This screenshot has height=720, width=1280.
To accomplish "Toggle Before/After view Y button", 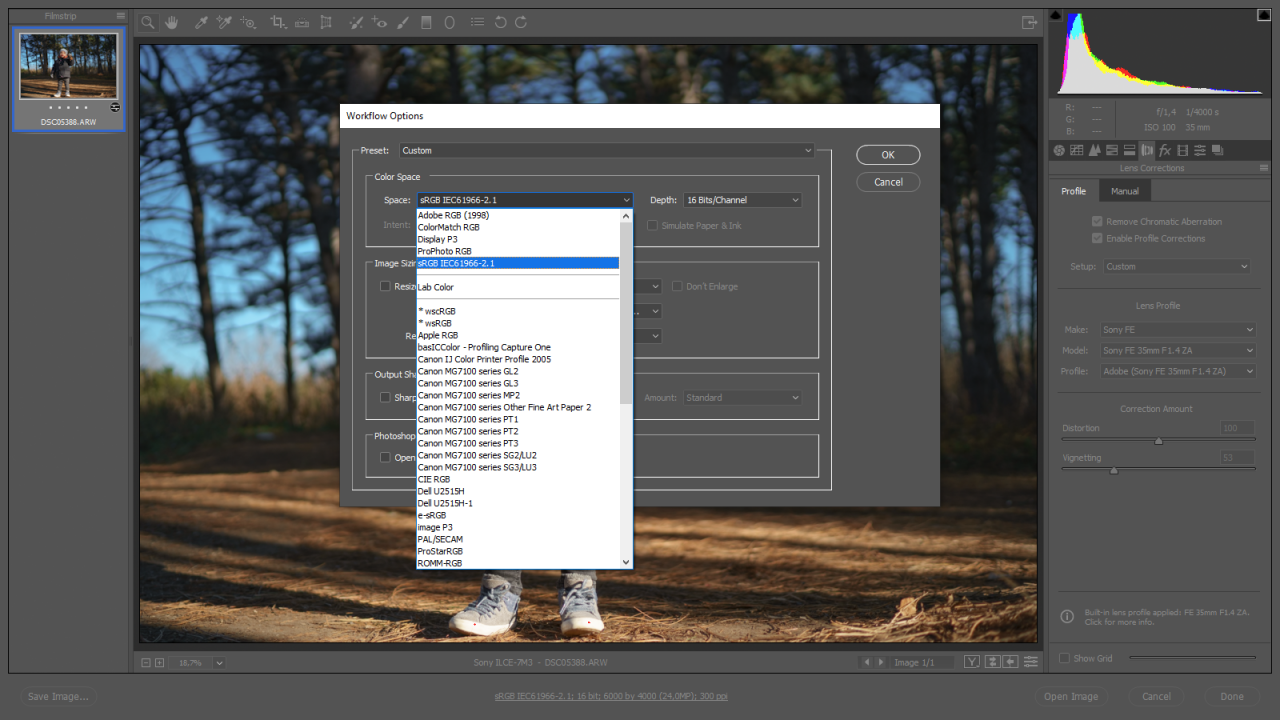I will [972, 662].
